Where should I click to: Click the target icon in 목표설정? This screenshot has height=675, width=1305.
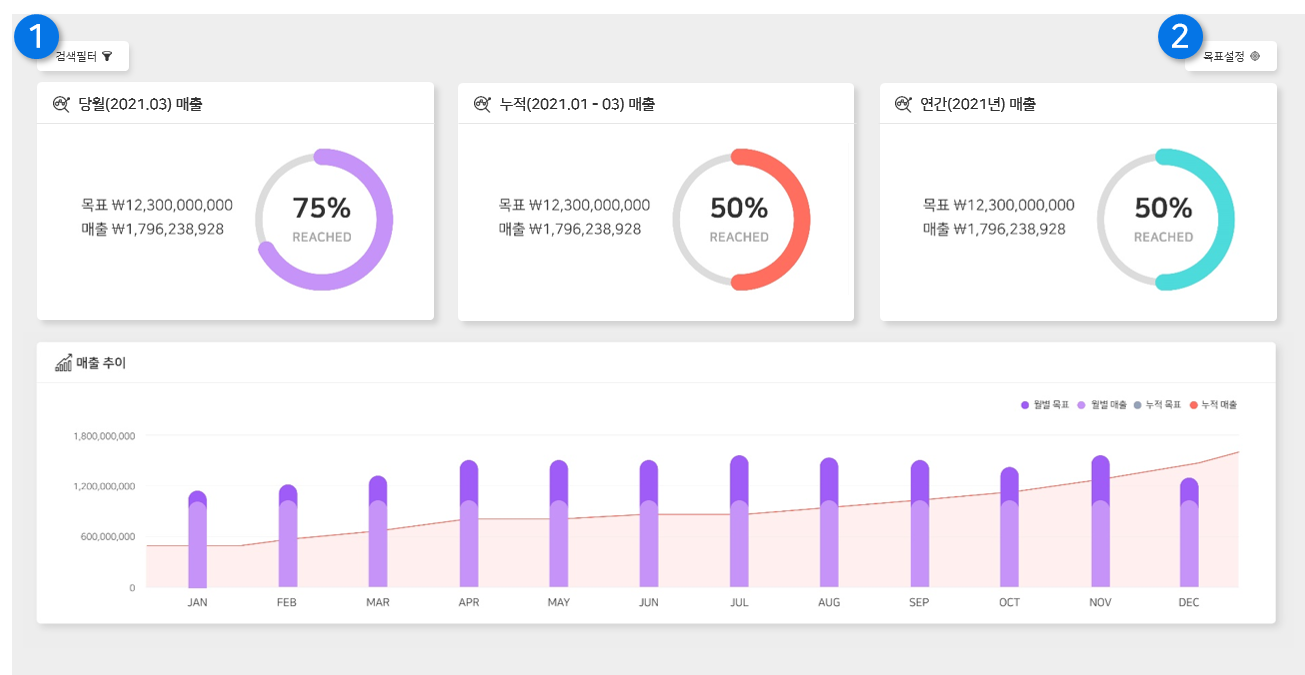1255,57
